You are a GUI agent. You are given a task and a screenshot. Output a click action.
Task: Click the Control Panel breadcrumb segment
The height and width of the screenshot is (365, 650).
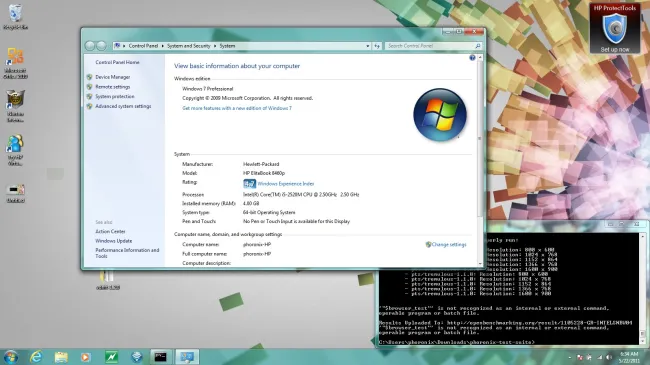click(x=143, y=46)
